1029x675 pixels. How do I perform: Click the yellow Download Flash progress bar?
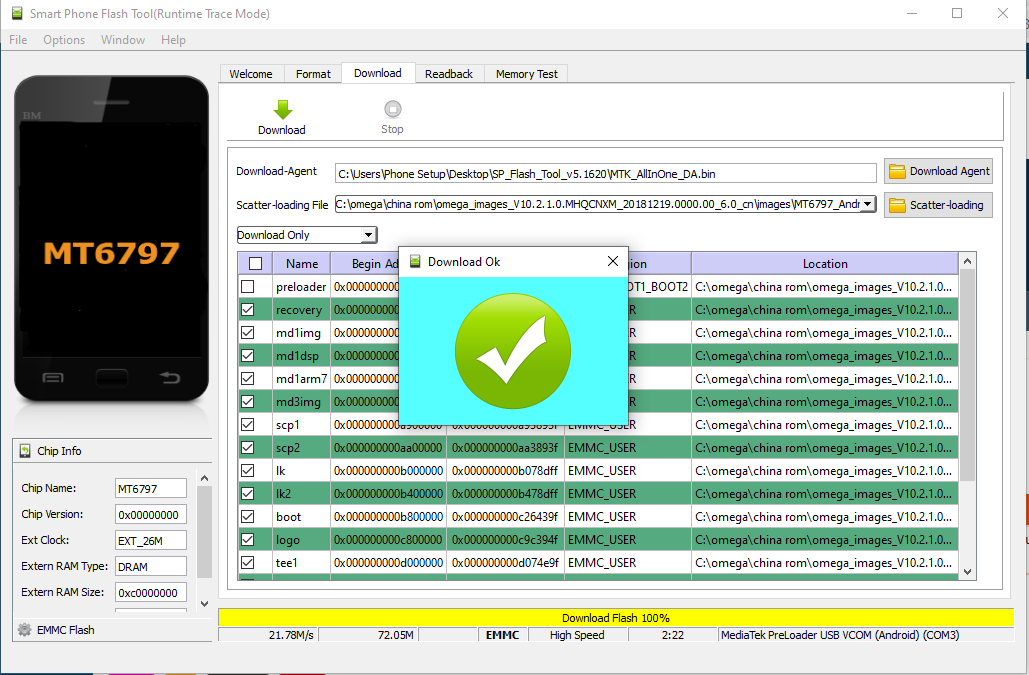pos(615,618)
